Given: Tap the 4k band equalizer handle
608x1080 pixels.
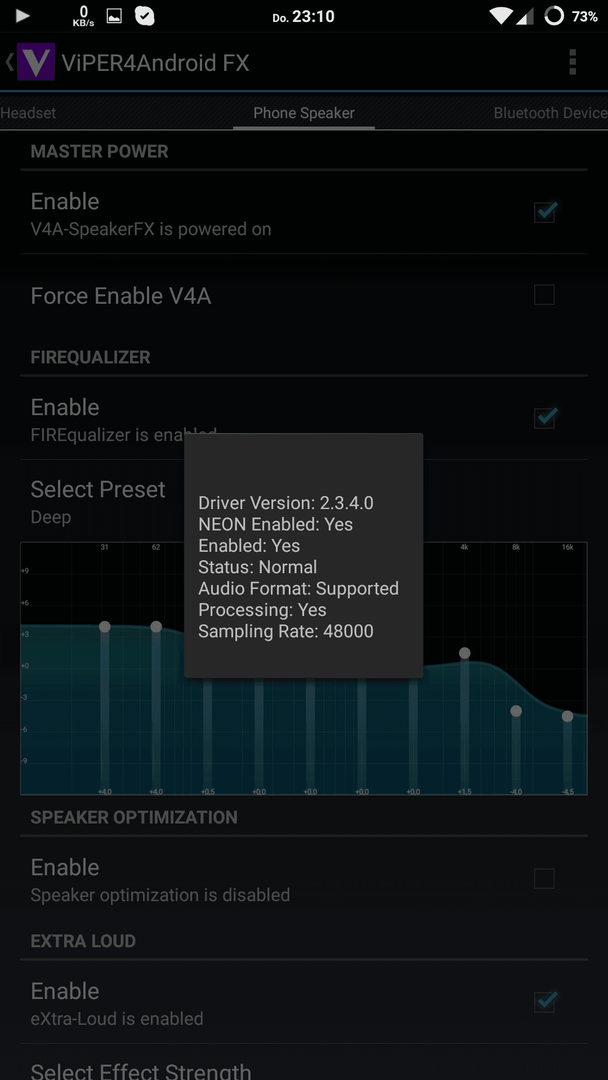Looking at the screenshot, I should click(x=465, y=653).
